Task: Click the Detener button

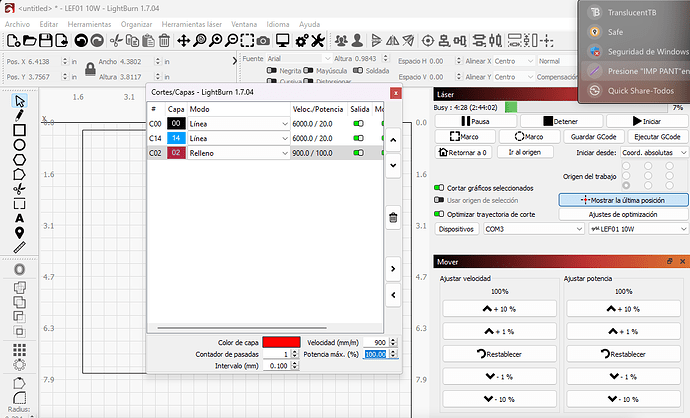Action: (x=561, y=121)
